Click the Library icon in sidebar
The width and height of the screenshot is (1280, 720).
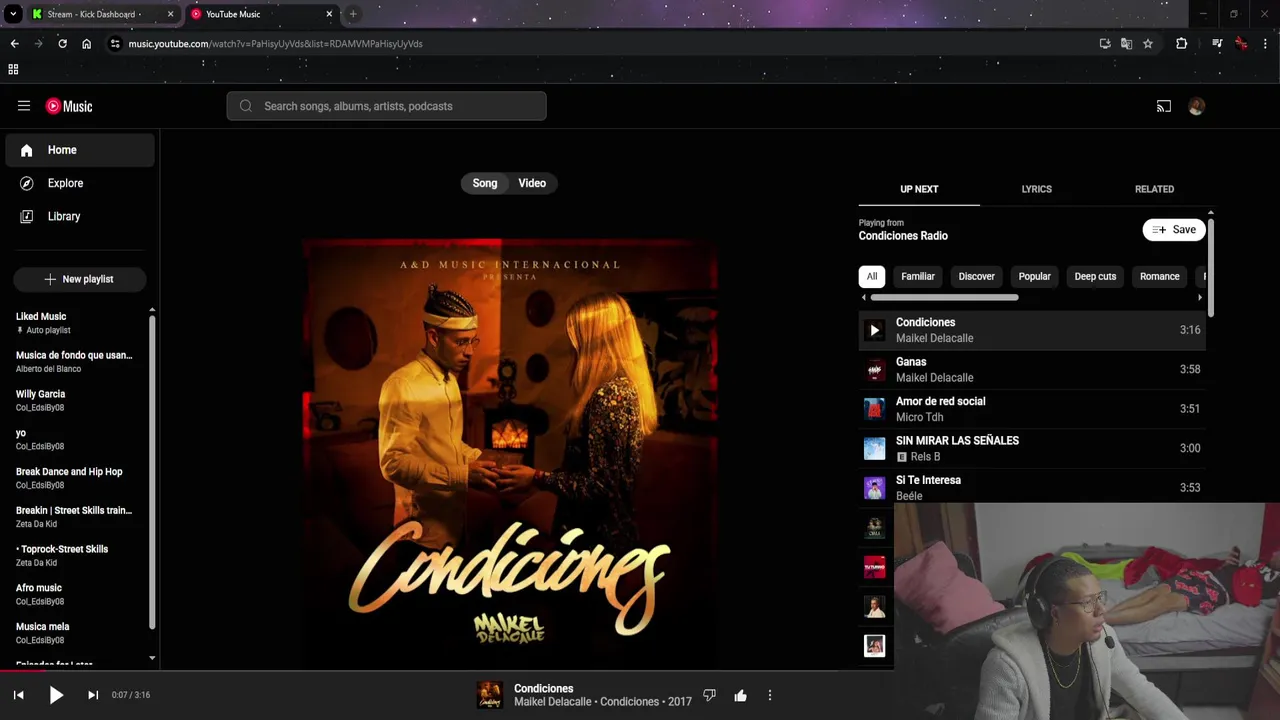coord(27,216)
